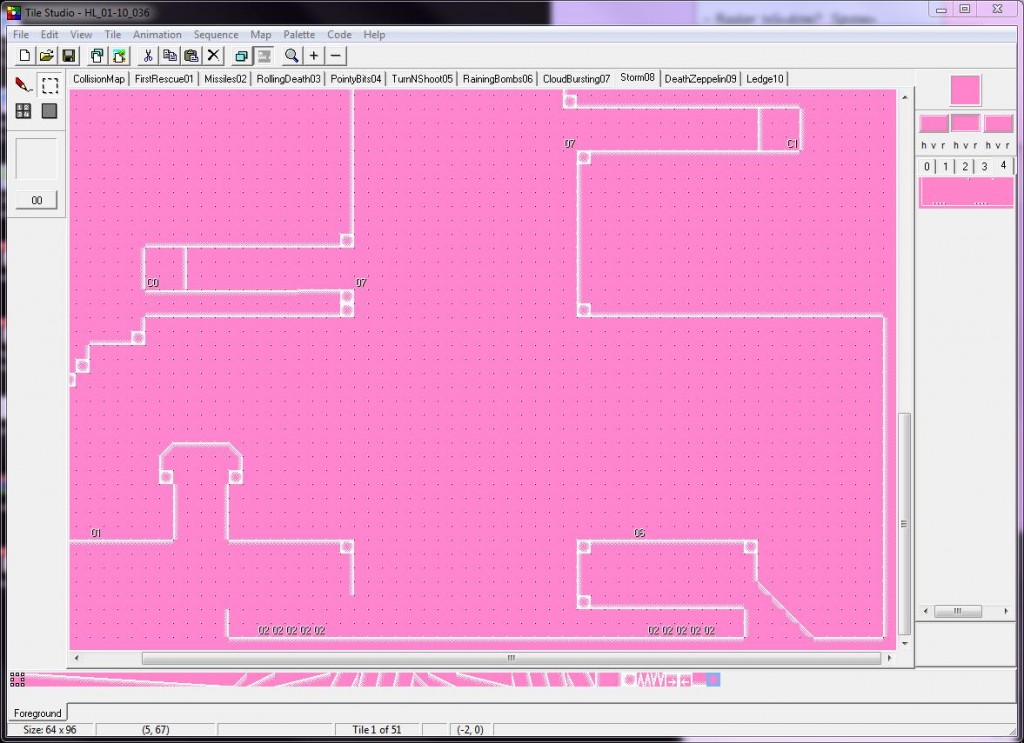The image size is (1024, 743).
Task: Click the large pink current tile preview
Action: 965,90
